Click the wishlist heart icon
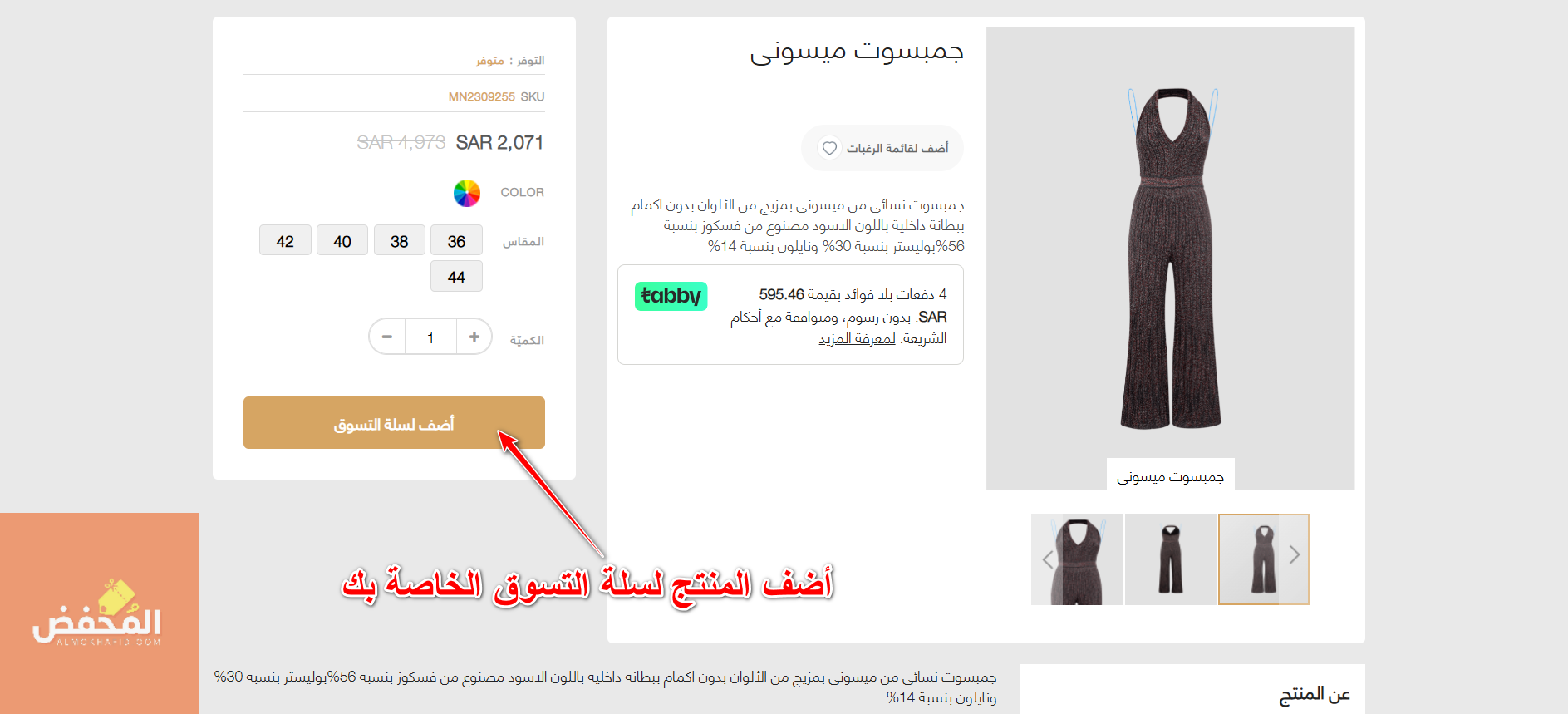 point(829,148)
